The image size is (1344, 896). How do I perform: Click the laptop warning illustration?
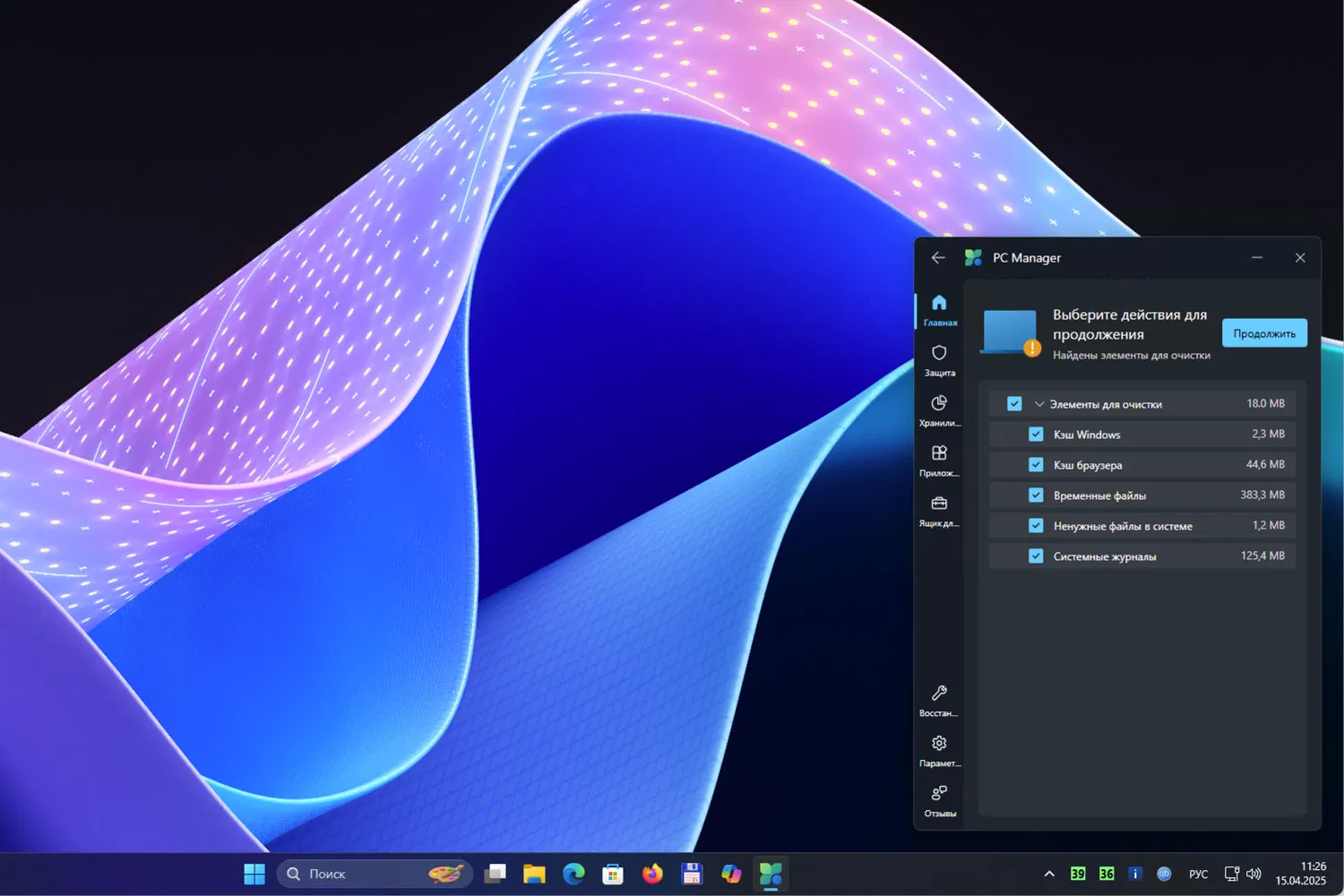tap(1012, 332)
